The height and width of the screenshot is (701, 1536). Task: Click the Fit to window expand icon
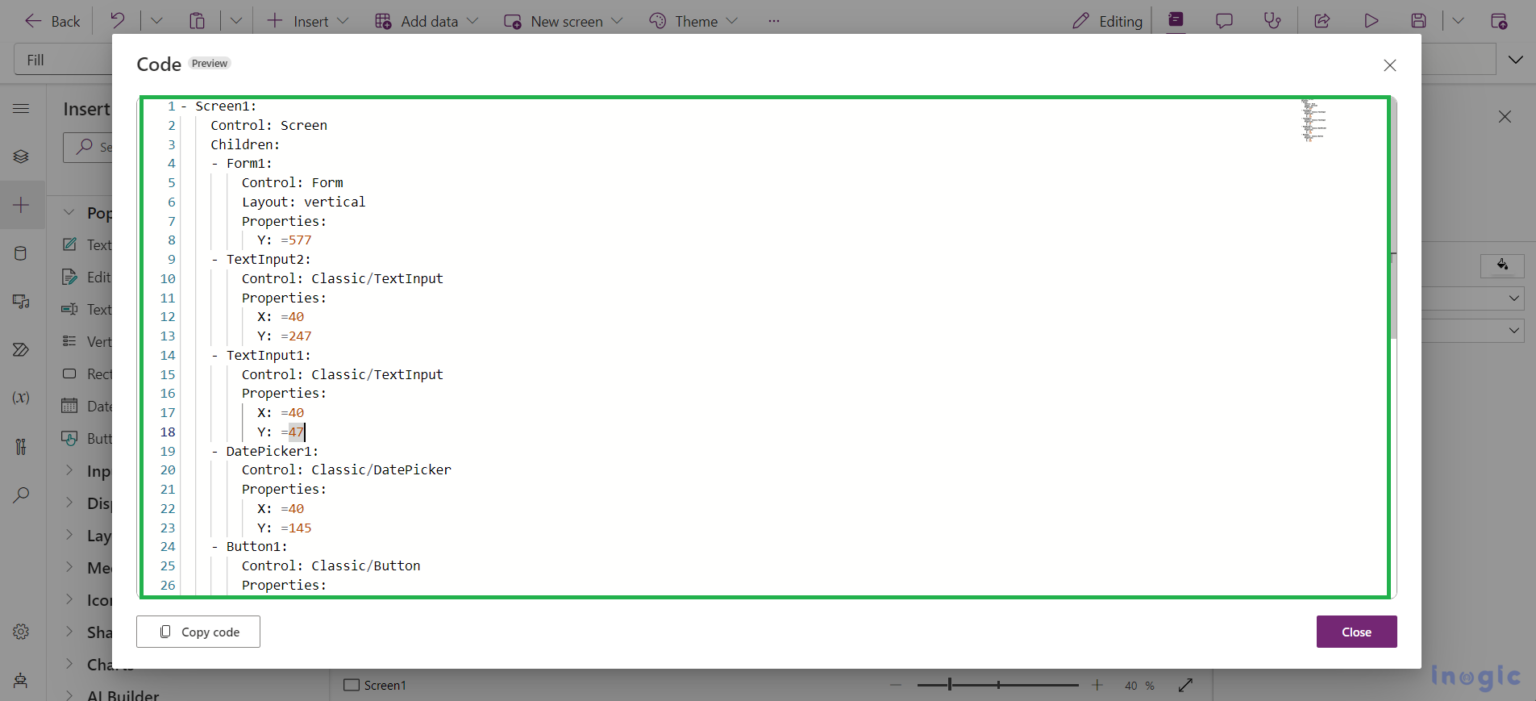(1186, 685)
